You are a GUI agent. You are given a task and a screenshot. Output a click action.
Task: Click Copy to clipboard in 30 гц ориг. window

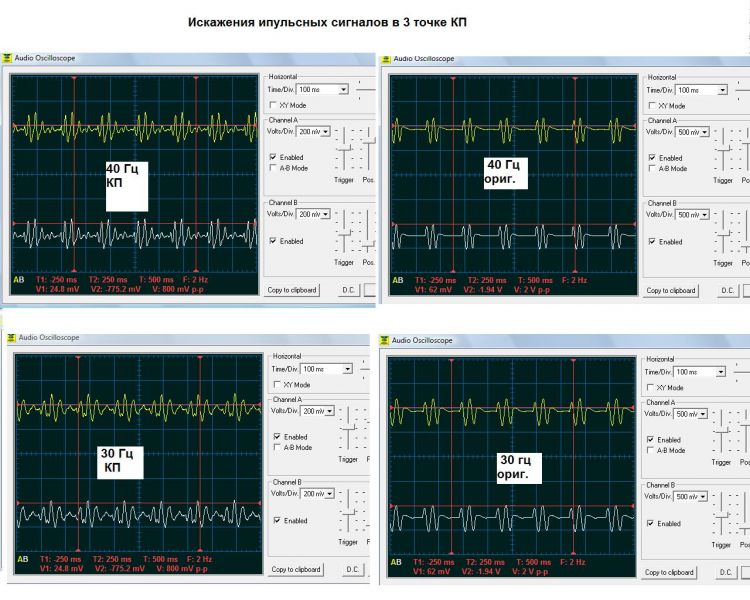(x=669, y=572)
